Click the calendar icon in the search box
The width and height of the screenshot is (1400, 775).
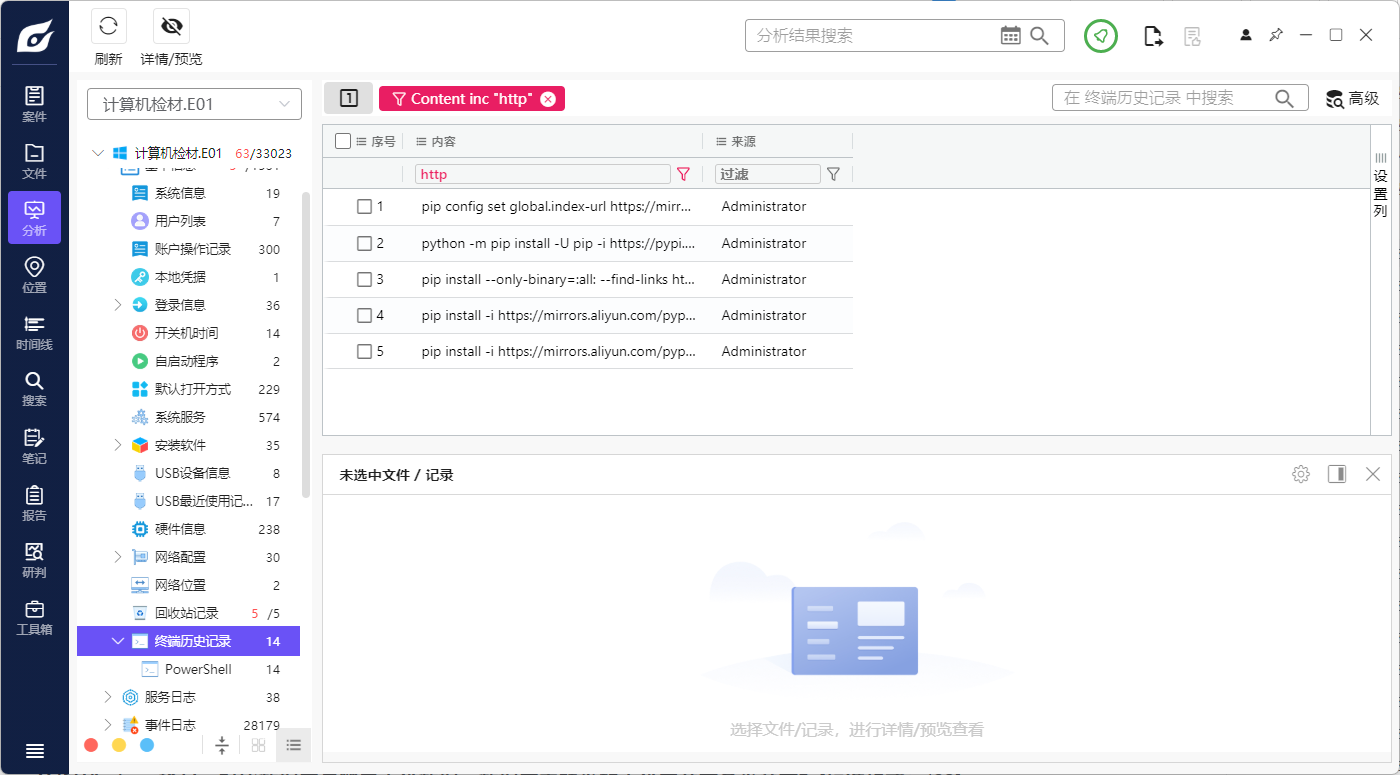1010,36
